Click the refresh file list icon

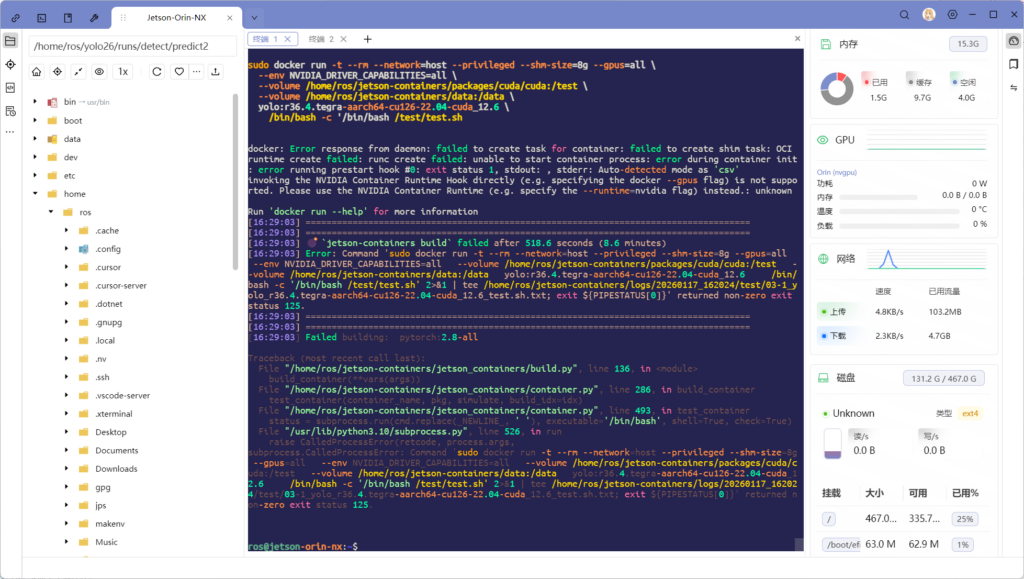click(157, 72)
